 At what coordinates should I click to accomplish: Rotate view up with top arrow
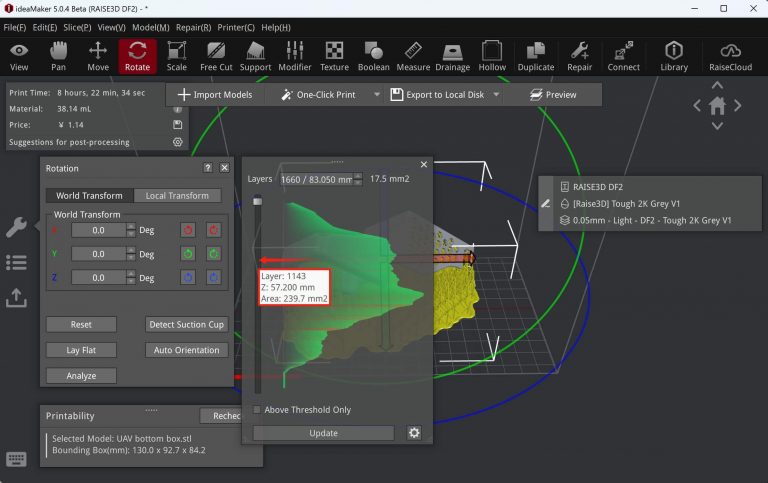[x=717, y=85]
